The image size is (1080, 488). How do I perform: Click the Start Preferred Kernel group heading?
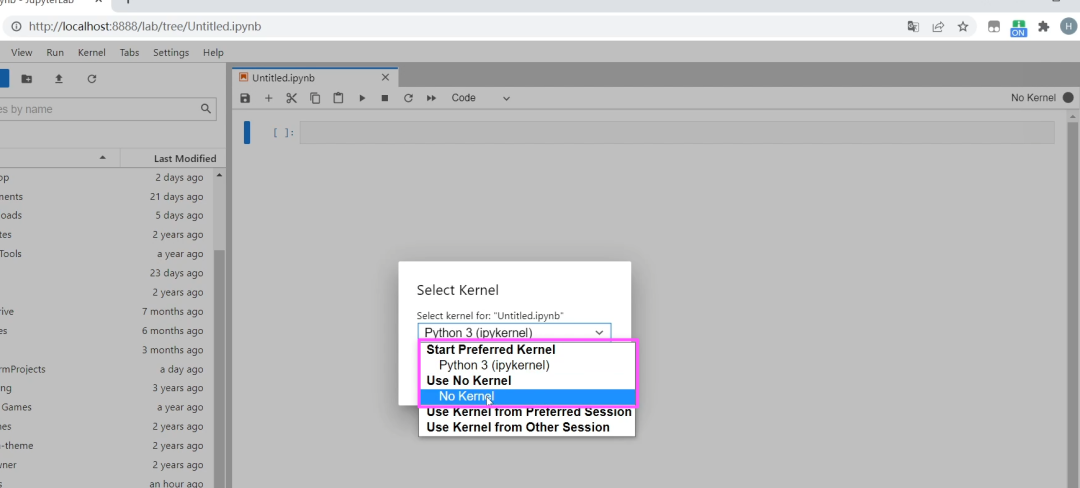[x=490, y=350]
